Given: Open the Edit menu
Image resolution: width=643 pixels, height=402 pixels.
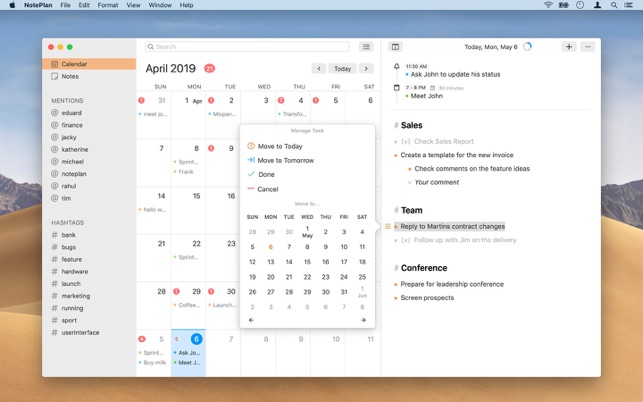Looking at the screenshot, I should (84, 5).
